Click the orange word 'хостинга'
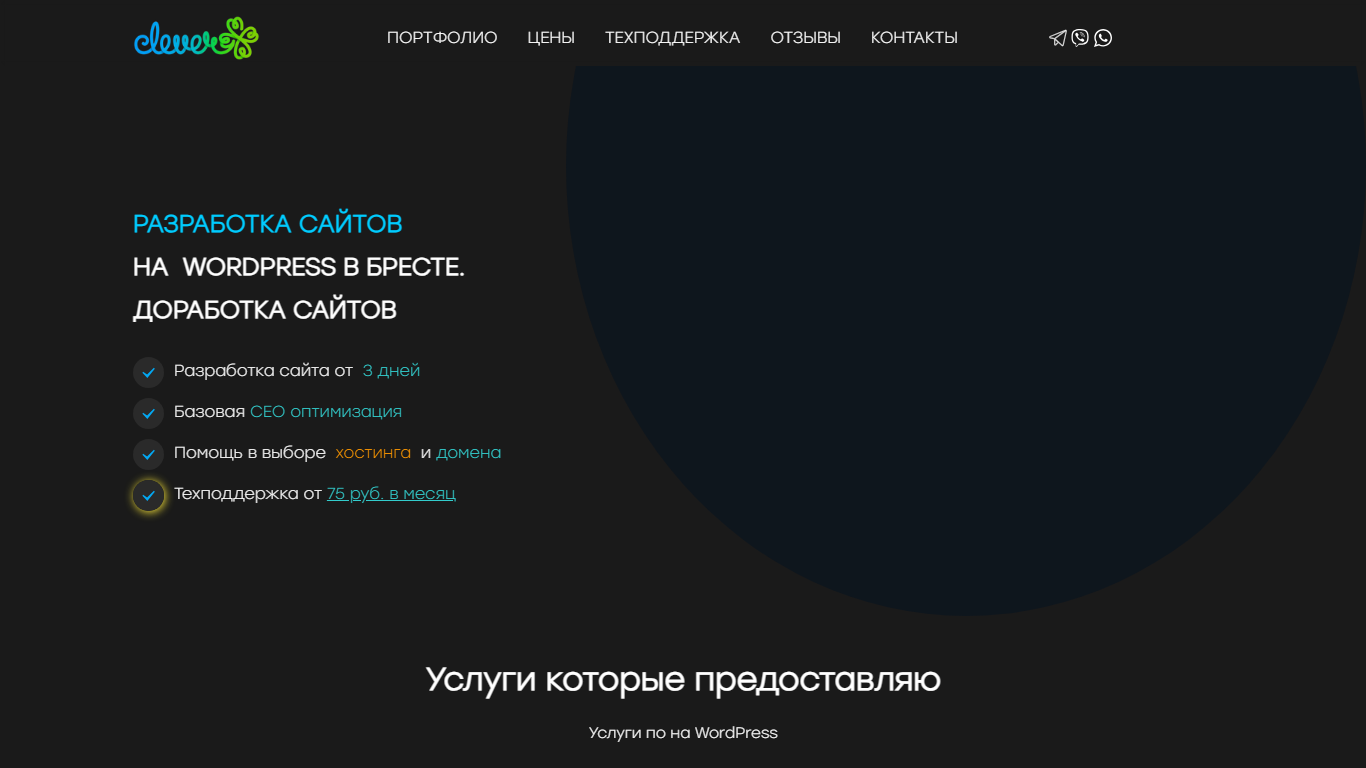 click(373, 453)
